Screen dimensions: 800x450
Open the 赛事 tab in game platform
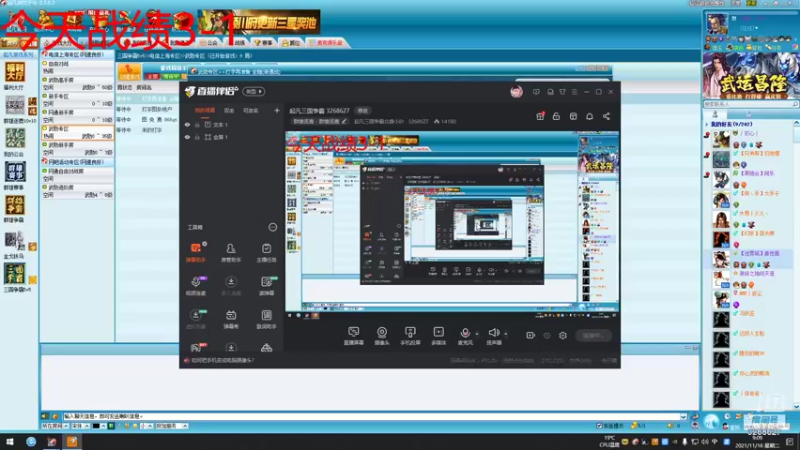264,43
